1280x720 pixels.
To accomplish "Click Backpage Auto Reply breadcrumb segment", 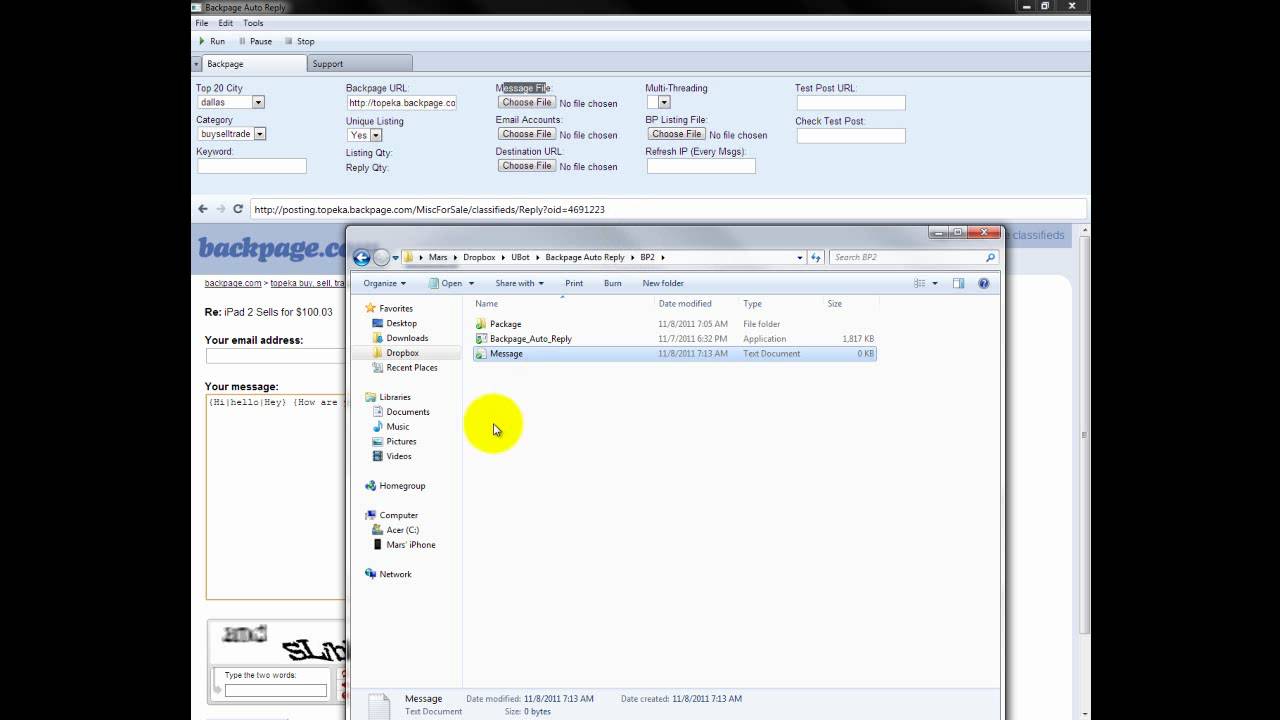I will (x=585, y=257).
